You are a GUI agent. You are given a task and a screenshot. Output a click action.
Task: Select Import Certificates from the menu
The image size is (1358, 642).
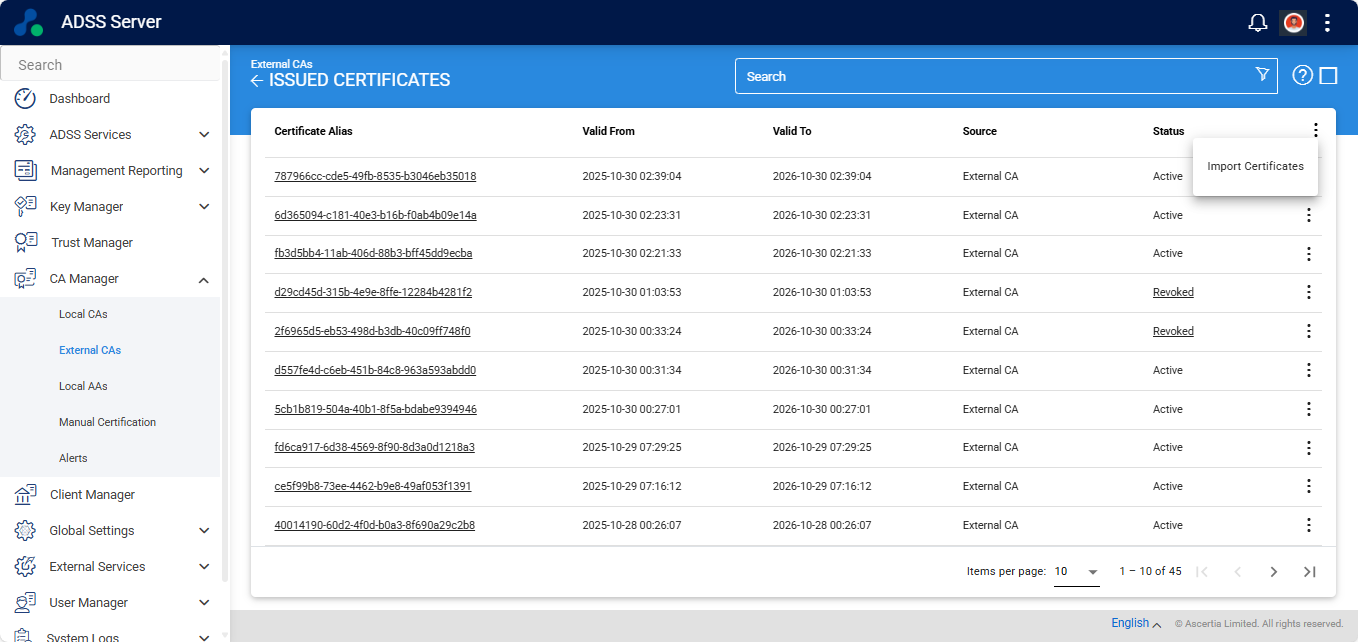tap(1255, 166)
